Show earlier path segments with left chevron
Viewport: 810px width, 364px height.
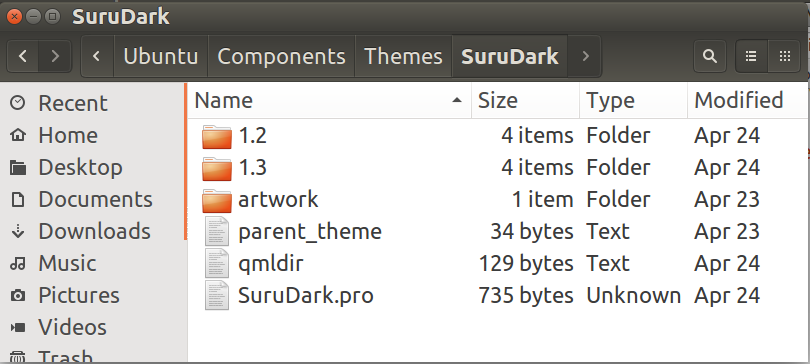click(x=97, y=56)
